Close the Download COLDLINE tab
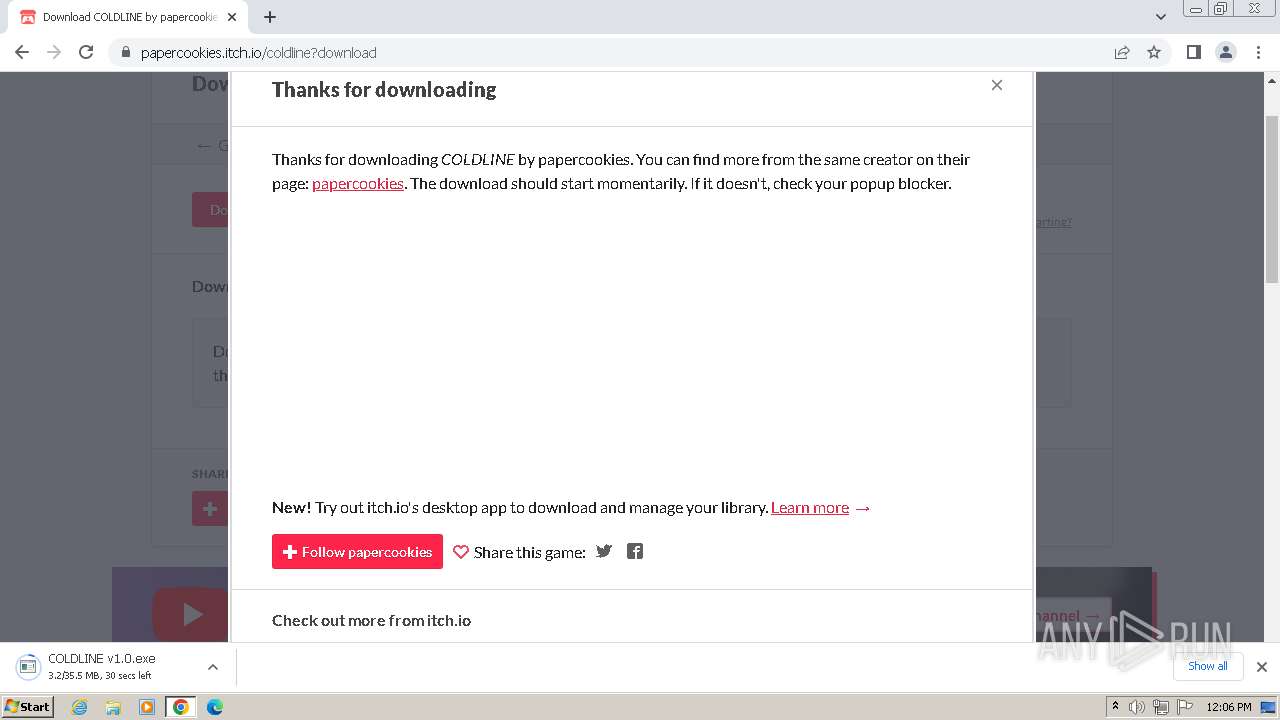This screenshot has height=720, width=1280. click(x=232, y=17)
